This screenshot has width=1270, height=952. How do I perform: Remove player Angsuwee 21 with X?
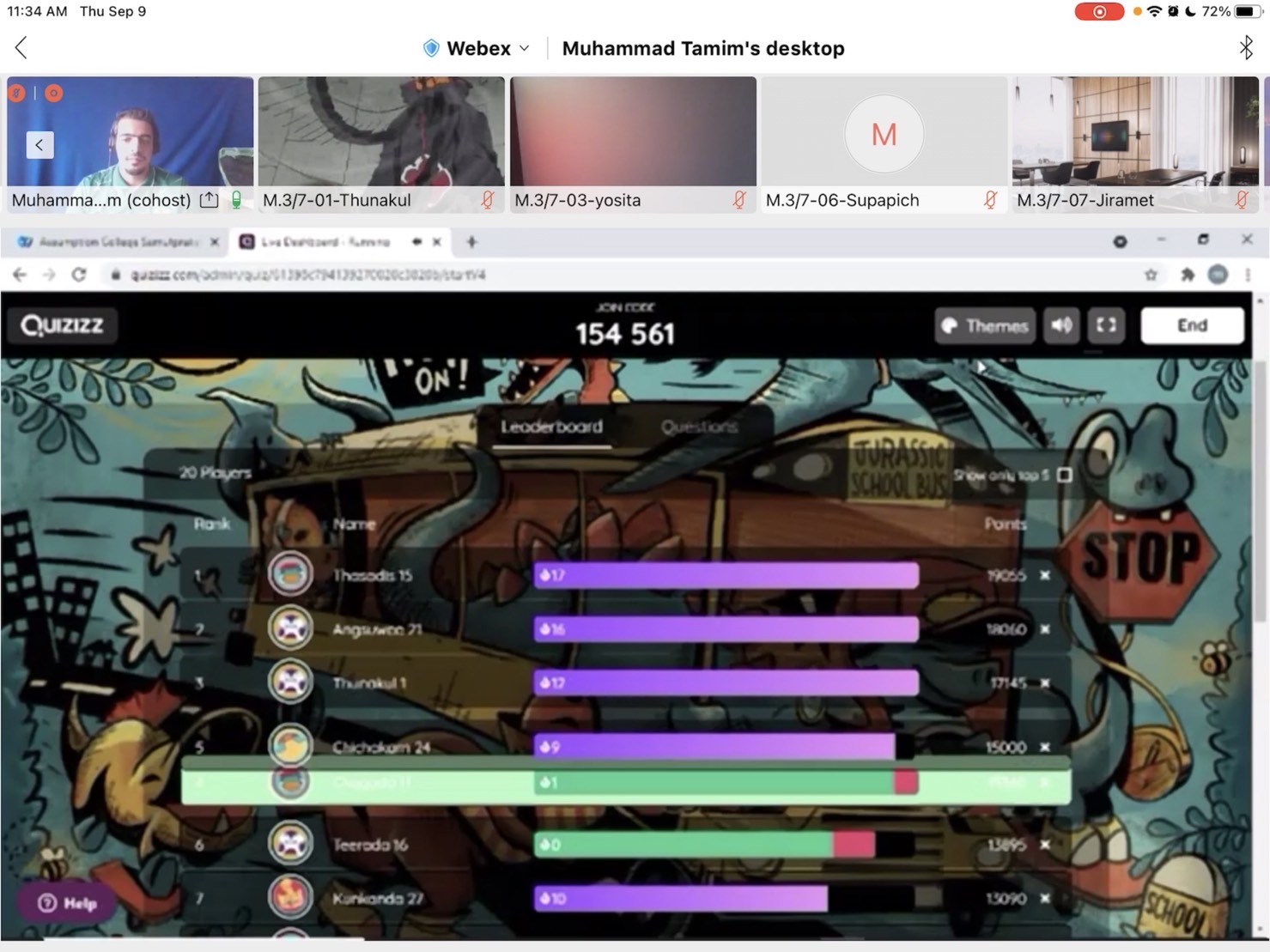1045,629
